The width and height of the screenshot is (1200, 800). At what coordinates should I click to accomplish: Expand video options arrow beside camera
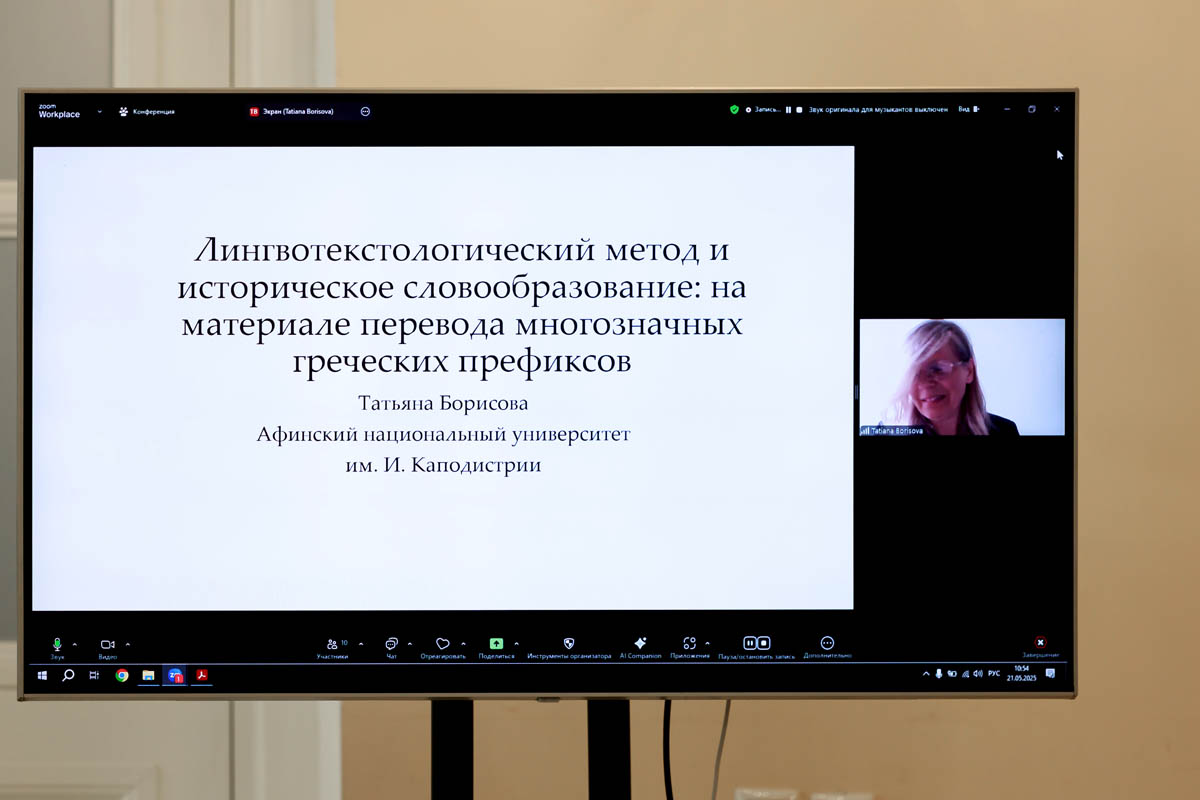(x=127, y=644)
